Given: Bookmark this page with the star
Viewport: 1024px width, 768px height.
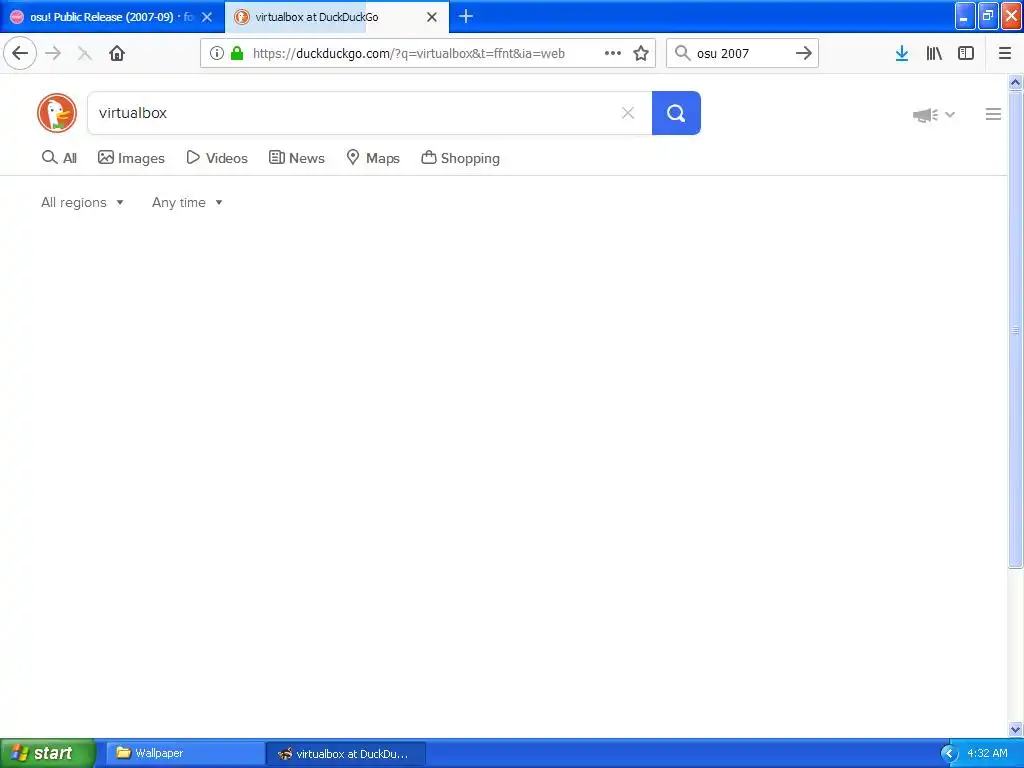Looking at the screenshot, I should [x=641, y=54].
